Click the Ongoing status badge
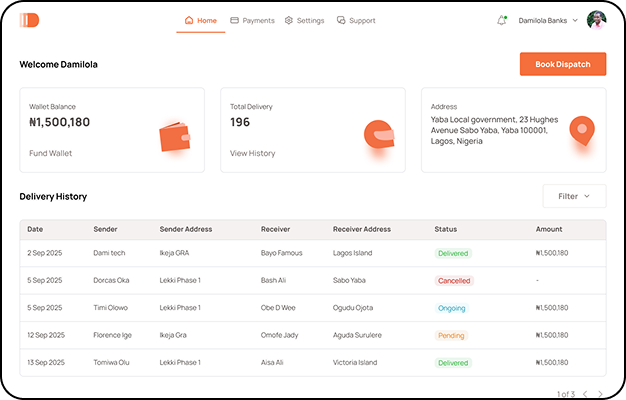This screenshot has height=400, width=626. pos(451,308)
